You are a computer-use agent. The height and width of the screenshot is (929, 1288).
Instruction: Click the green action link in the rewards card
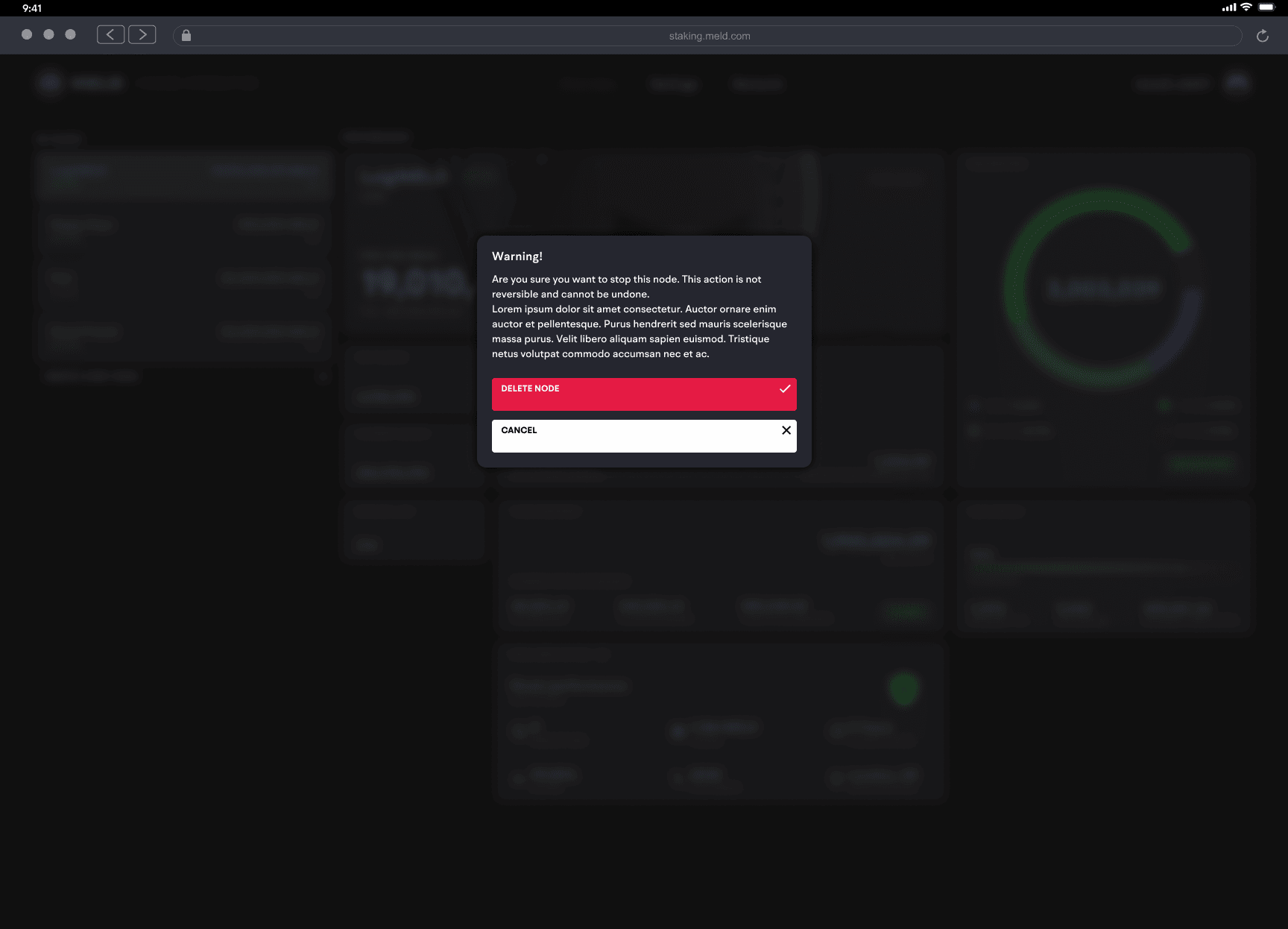1200,463
